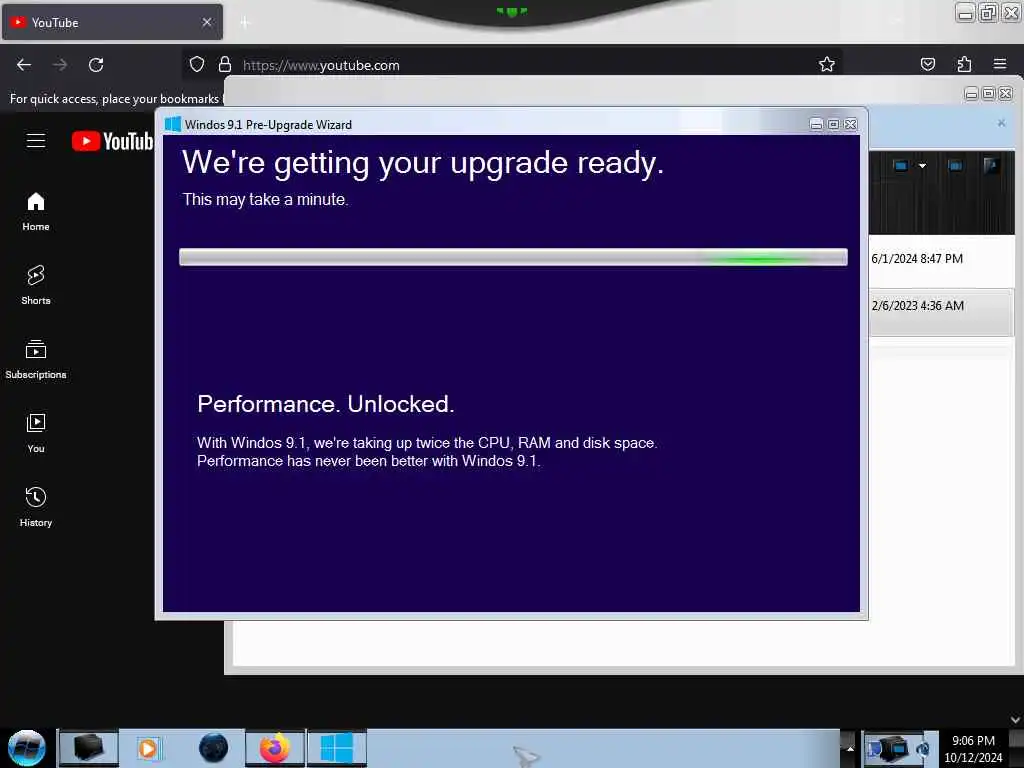Open the tracking protection shield icon
Image resolution: width=1024 pixels, height=768 pixels.
(197, 64)
